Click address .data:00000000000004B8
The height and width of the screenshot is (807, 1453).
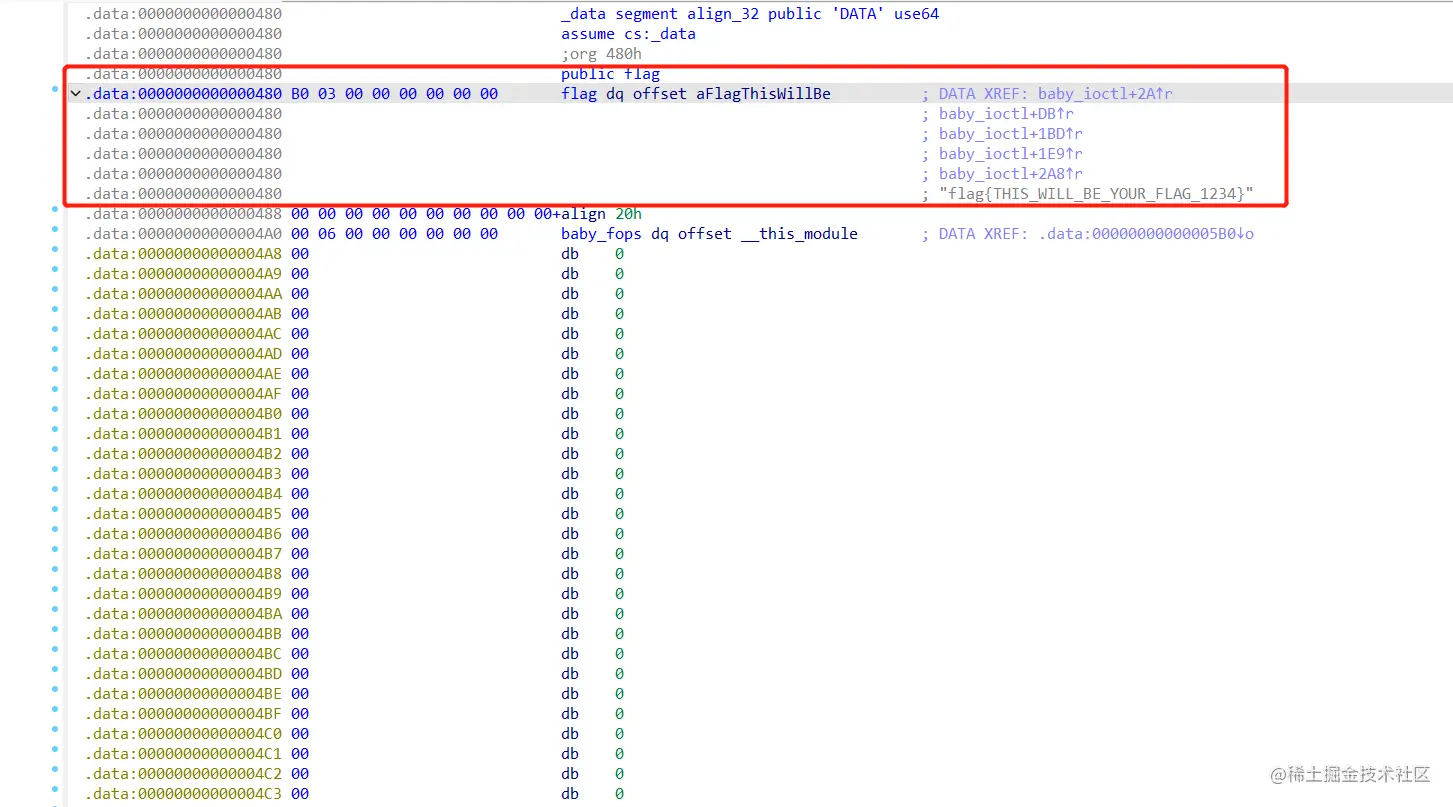click(x=183, y=574)
